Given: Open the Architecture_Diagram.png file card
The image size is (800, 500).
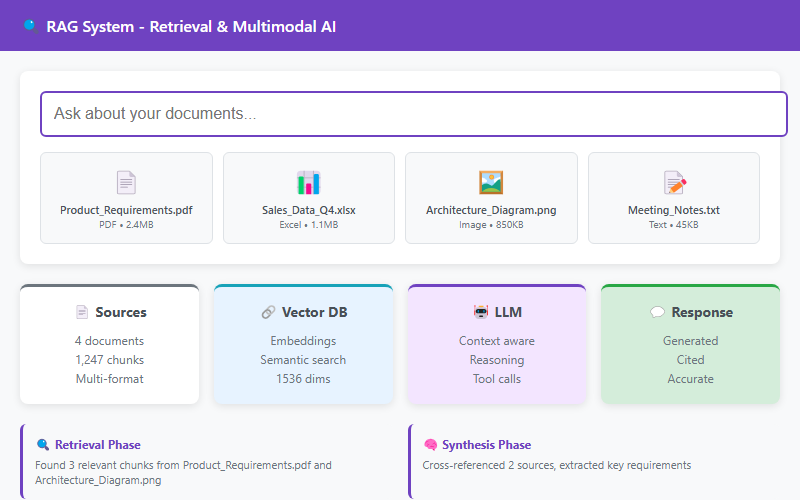Looking at the screenshot, I should coord(491,198).
